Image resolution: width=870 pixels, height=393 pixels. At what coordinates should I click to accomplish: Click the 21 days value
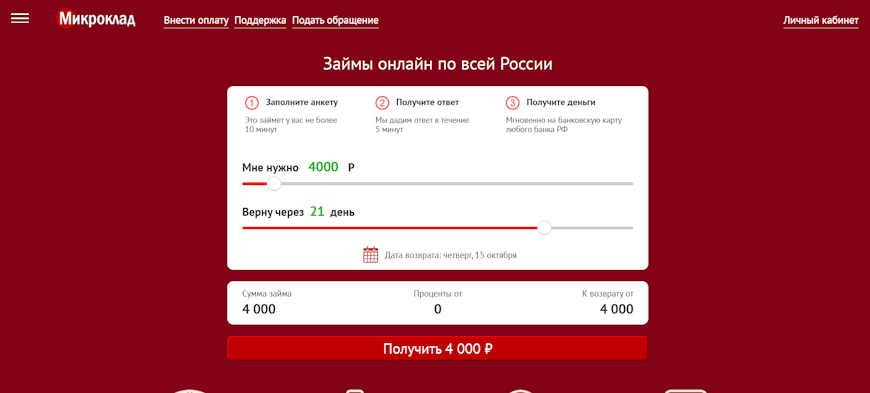pos(317,211)
